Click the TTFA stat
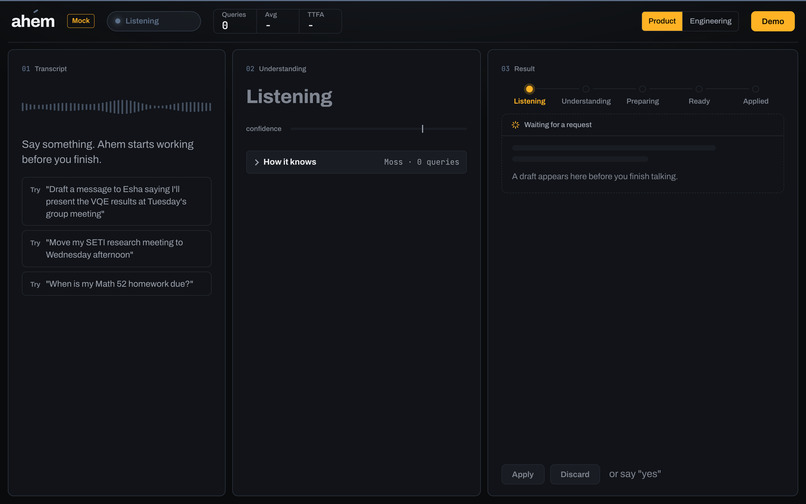 320,21
